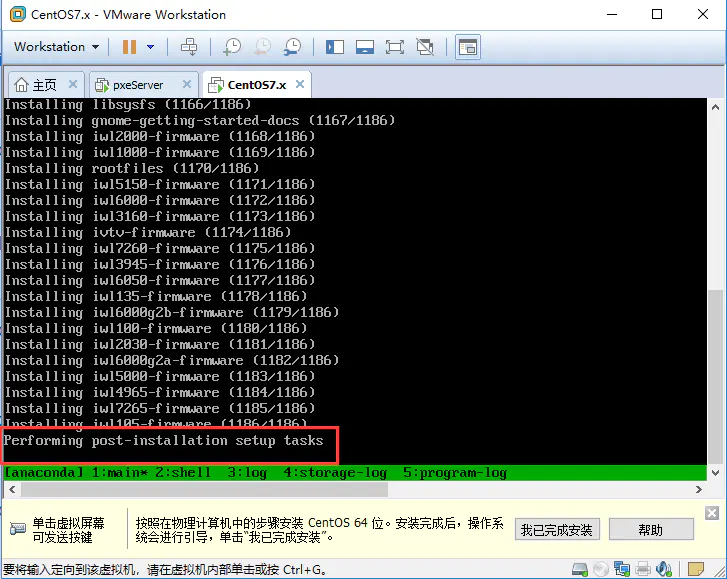Click the horizontal scrollbar right arrow
The image size is (727, 579).
(x=699, y=490)
